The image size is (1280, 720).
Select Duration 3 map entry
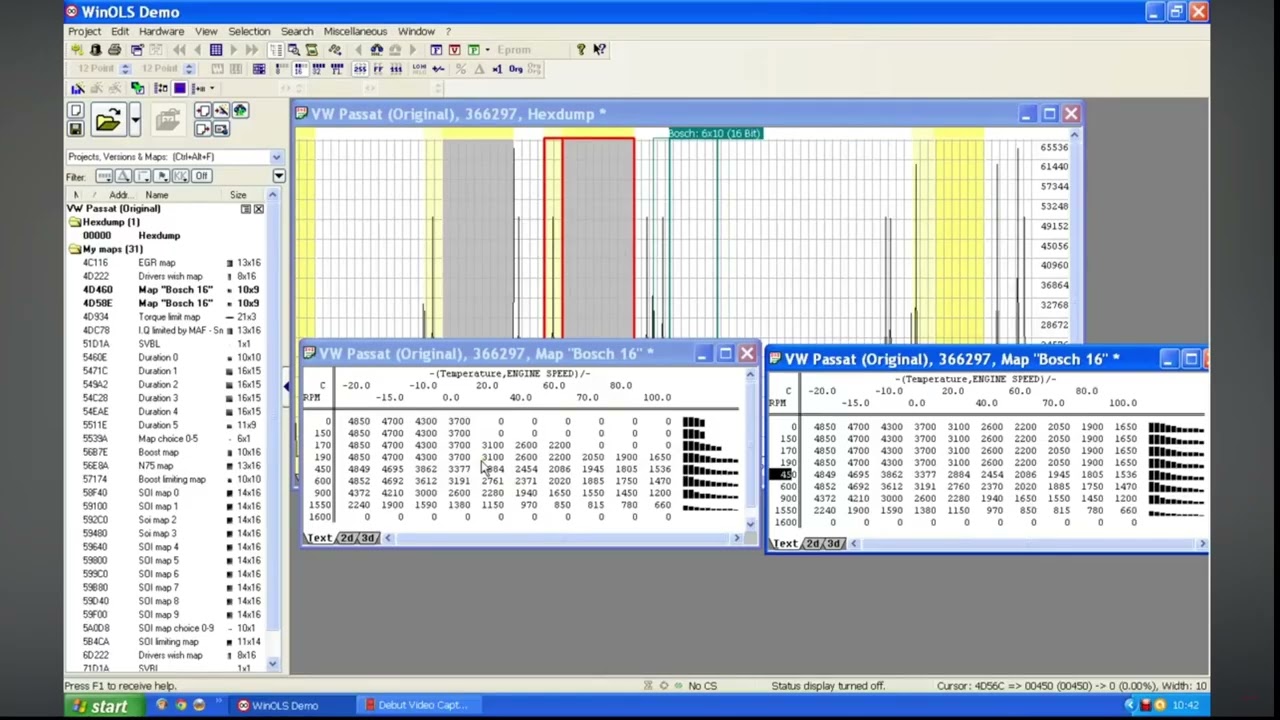(158, 398)
